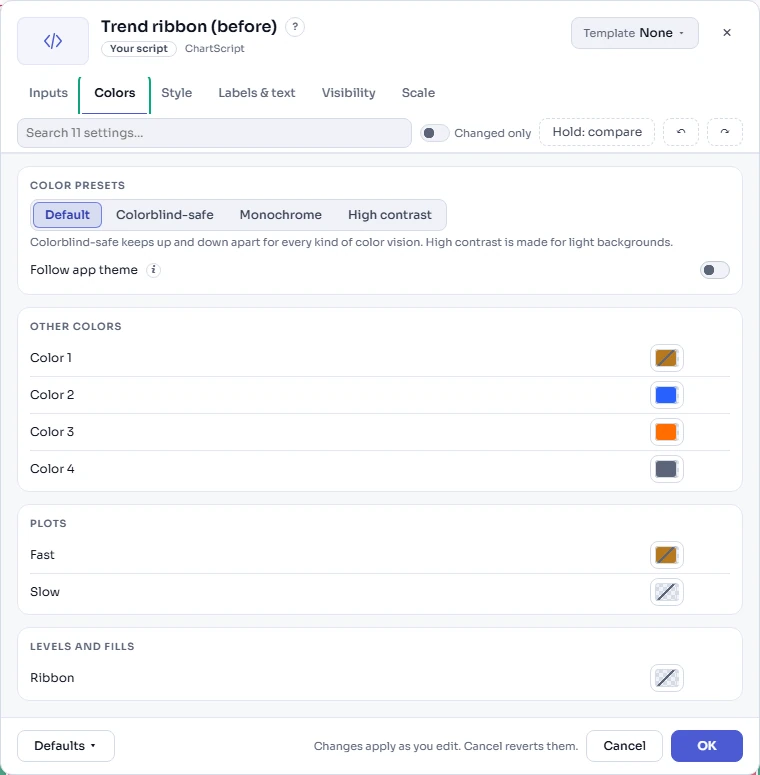Open Follow app theme info icon
The height and width of the screenshot is (775, 760).
(x=154, y=270)
